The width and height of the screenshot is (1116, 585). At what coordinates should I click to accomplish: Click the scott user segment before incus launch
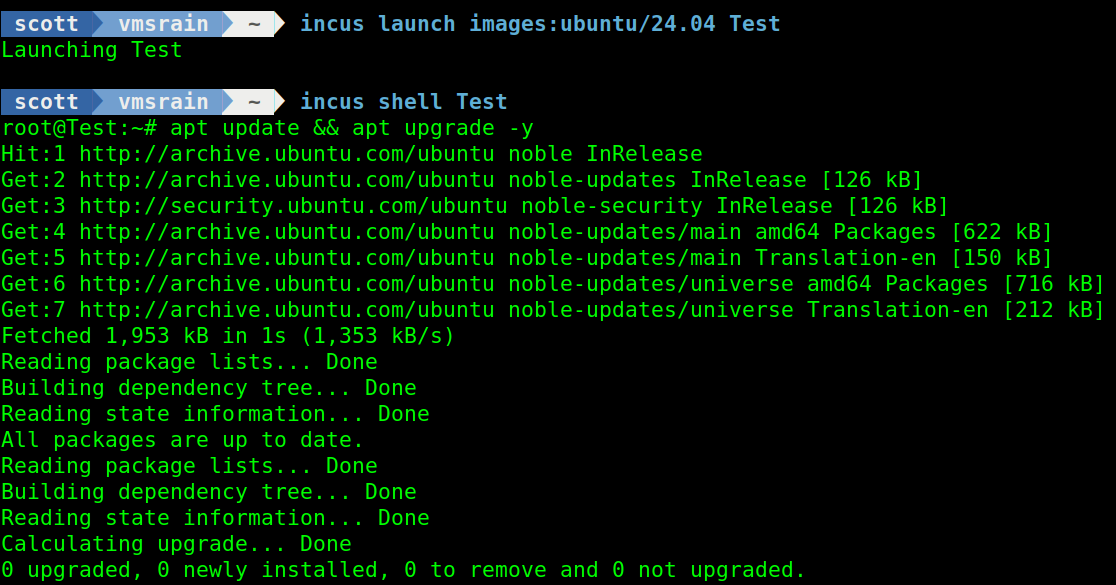point(46,23)
